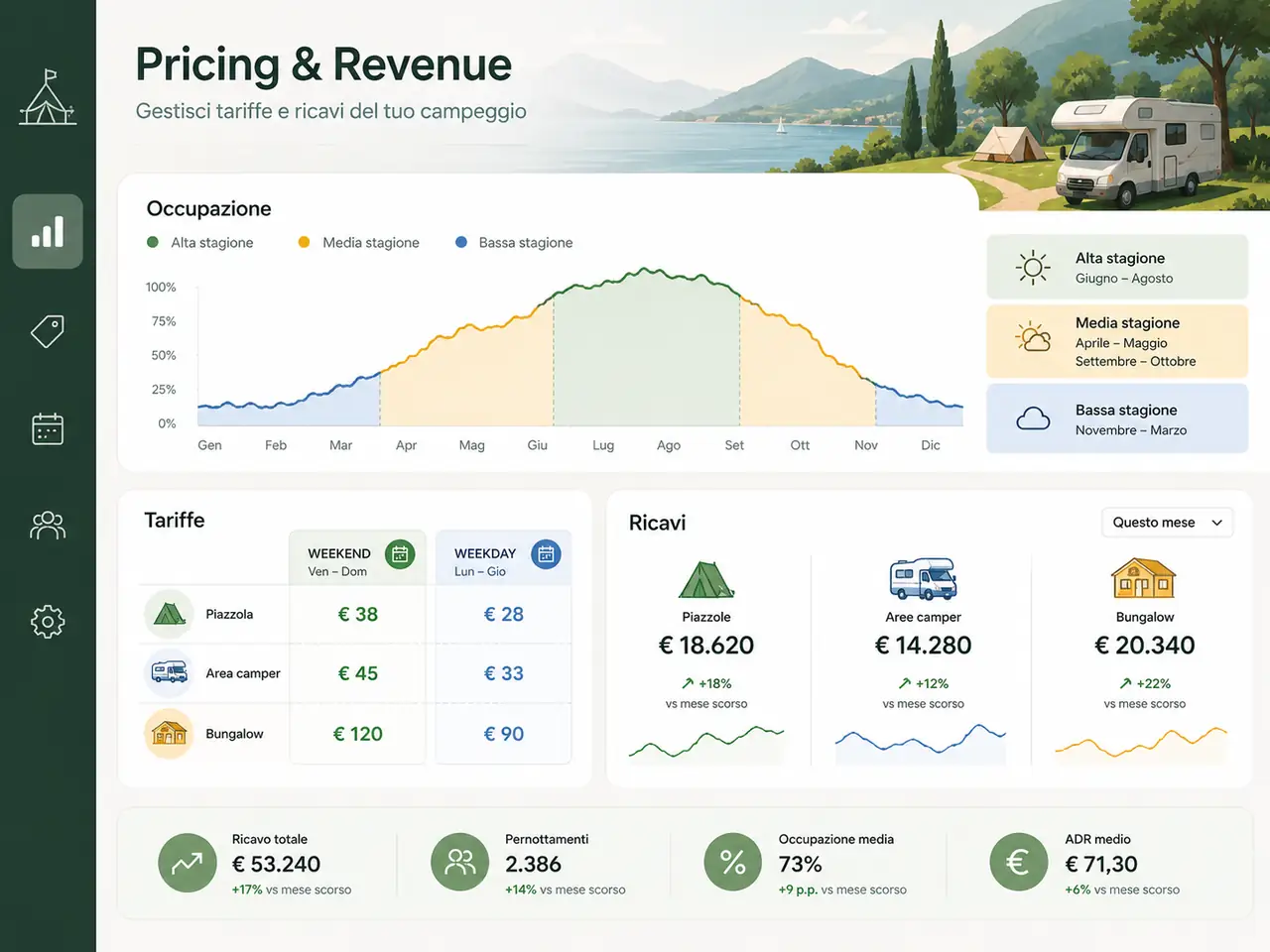
Task: Click the ADR medio euro icon
Action: pos(1019,863)
